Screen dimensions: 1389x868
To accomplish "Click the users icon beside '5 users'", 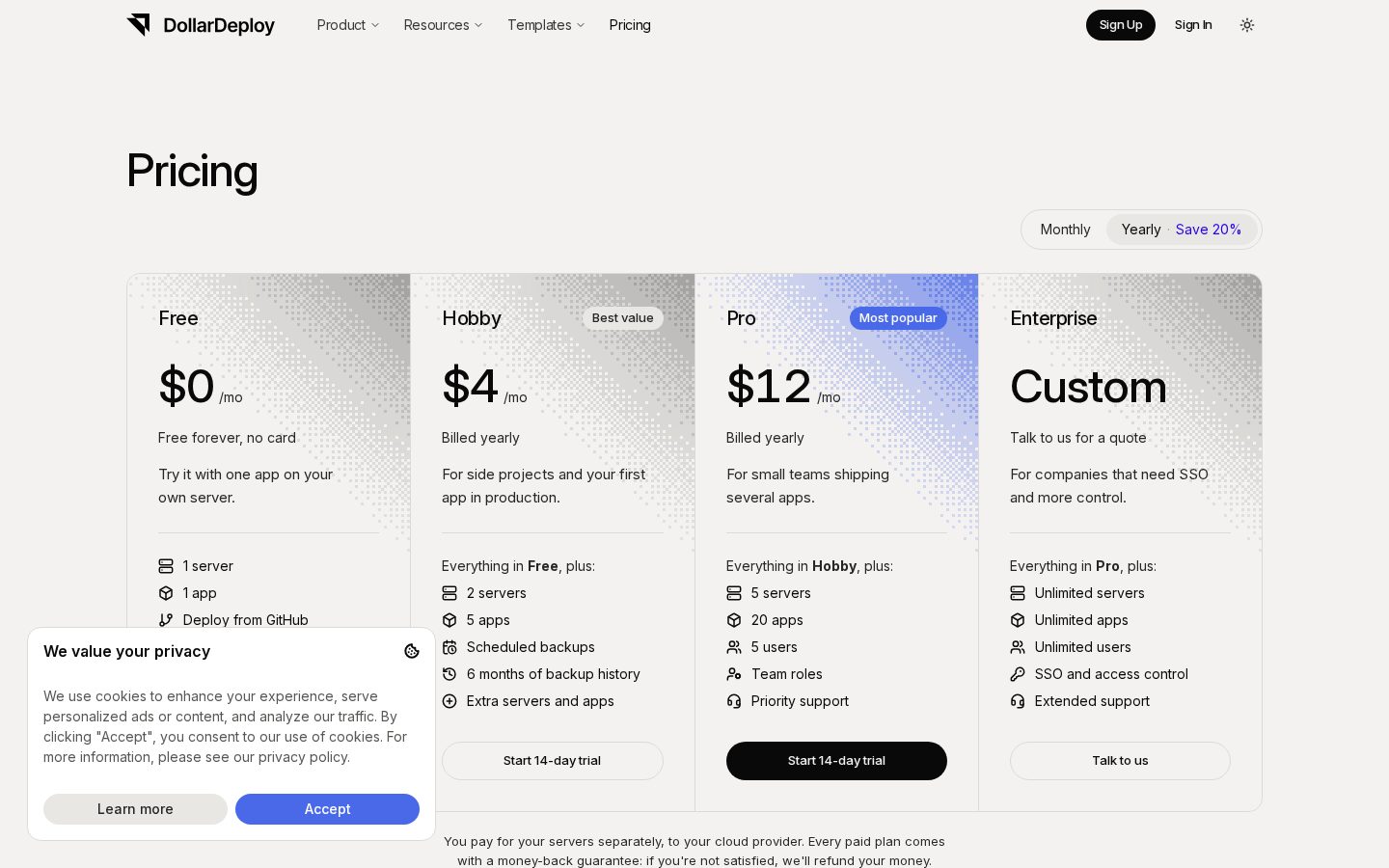I will click(734, 647).
